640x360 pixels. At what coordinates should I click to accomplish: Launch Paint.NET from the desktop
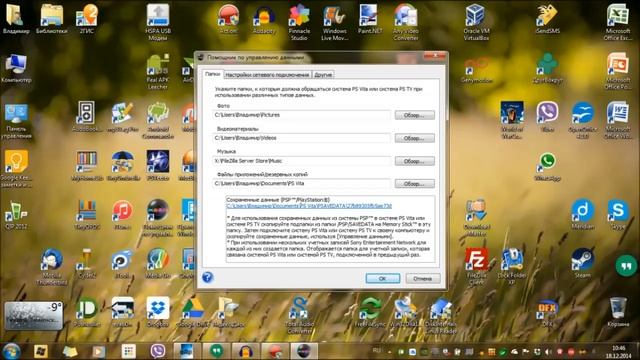click(370, 19)
